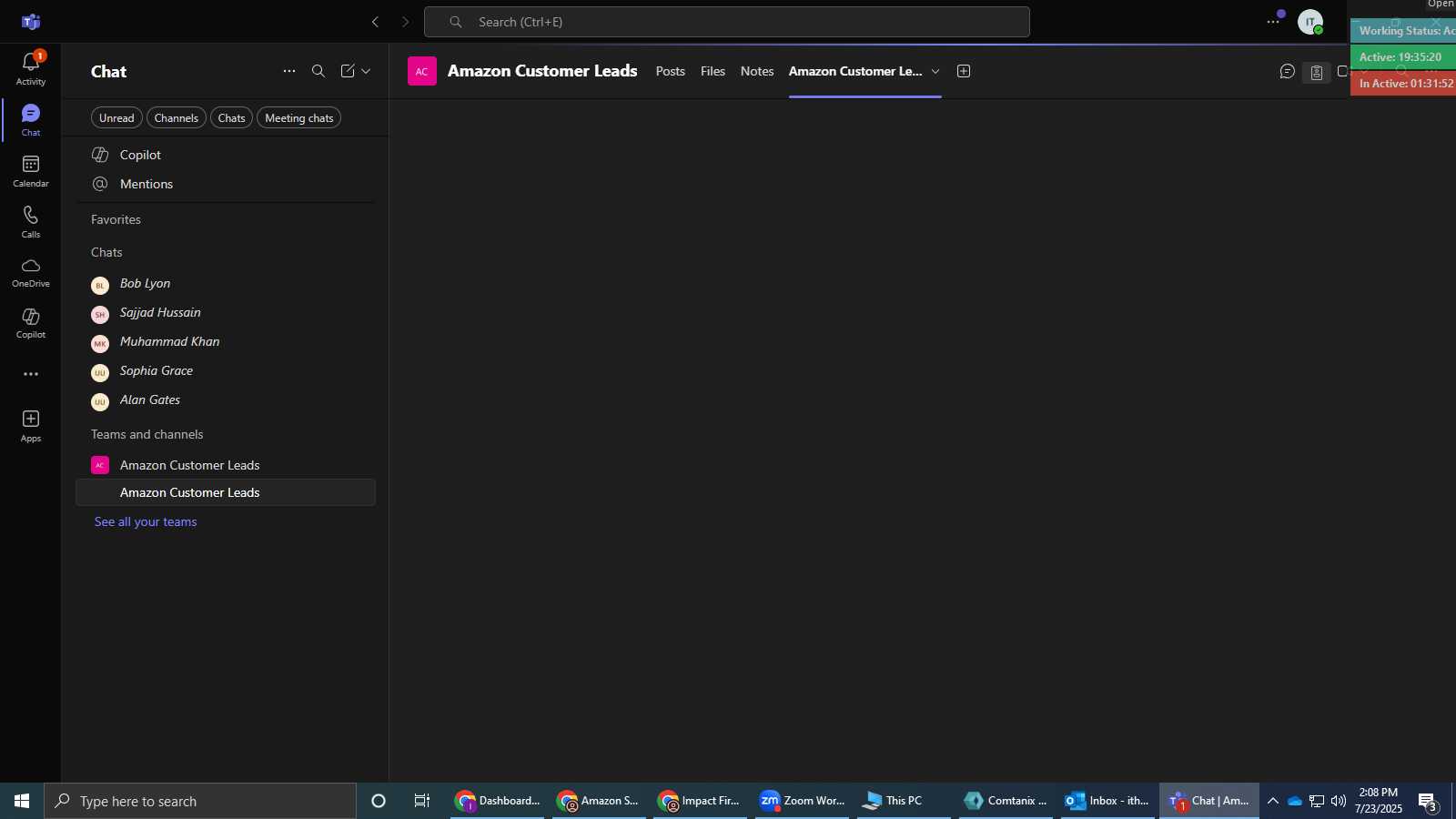Add a tab with the plus icon
This screenshot has width=1456, height=819.
click(964, 71)
